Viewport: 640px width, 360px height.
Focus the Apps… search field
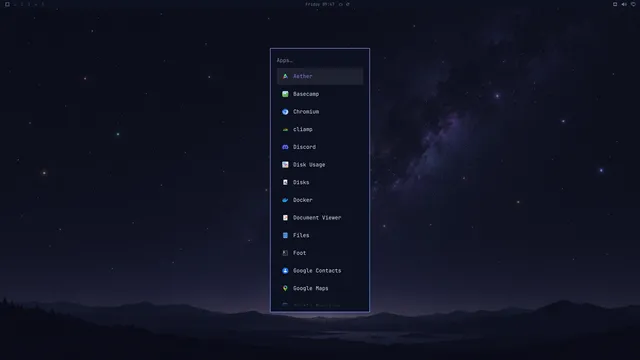320,60
